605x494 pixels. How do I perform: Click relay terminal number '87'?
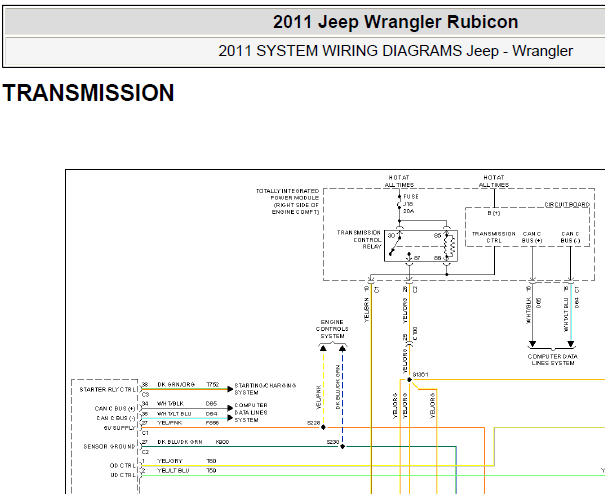point(417,257)
